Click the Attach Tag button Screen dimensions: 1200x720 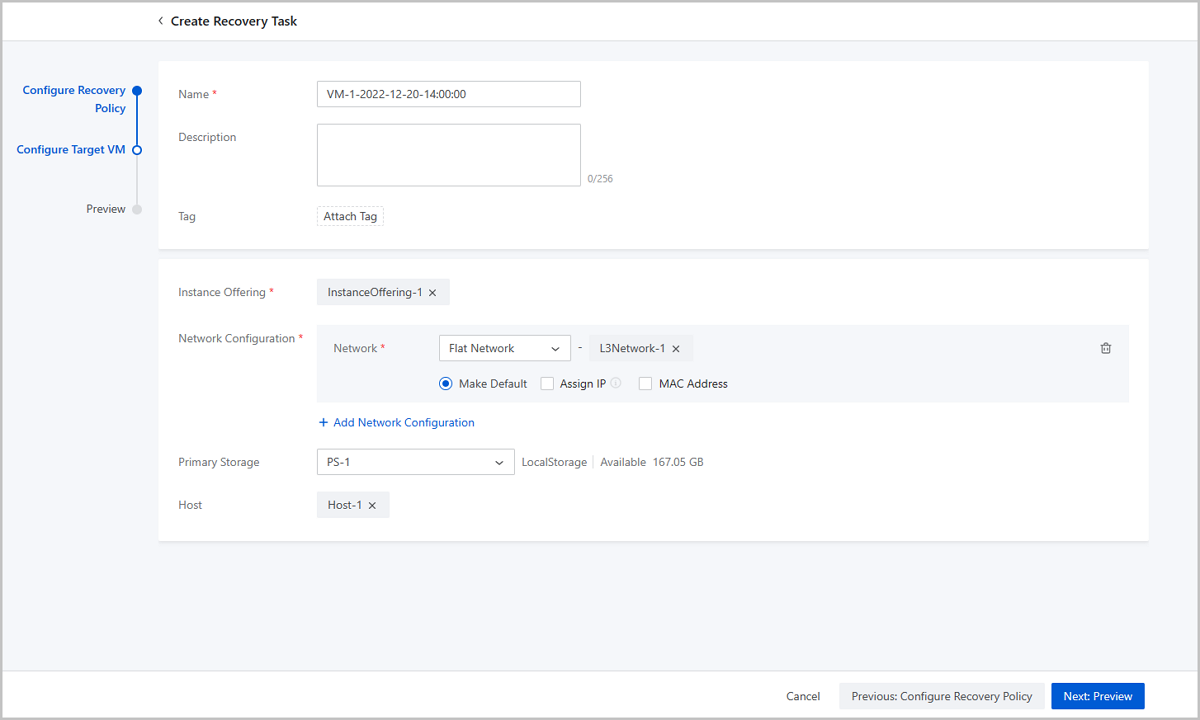tap(350, 216)
